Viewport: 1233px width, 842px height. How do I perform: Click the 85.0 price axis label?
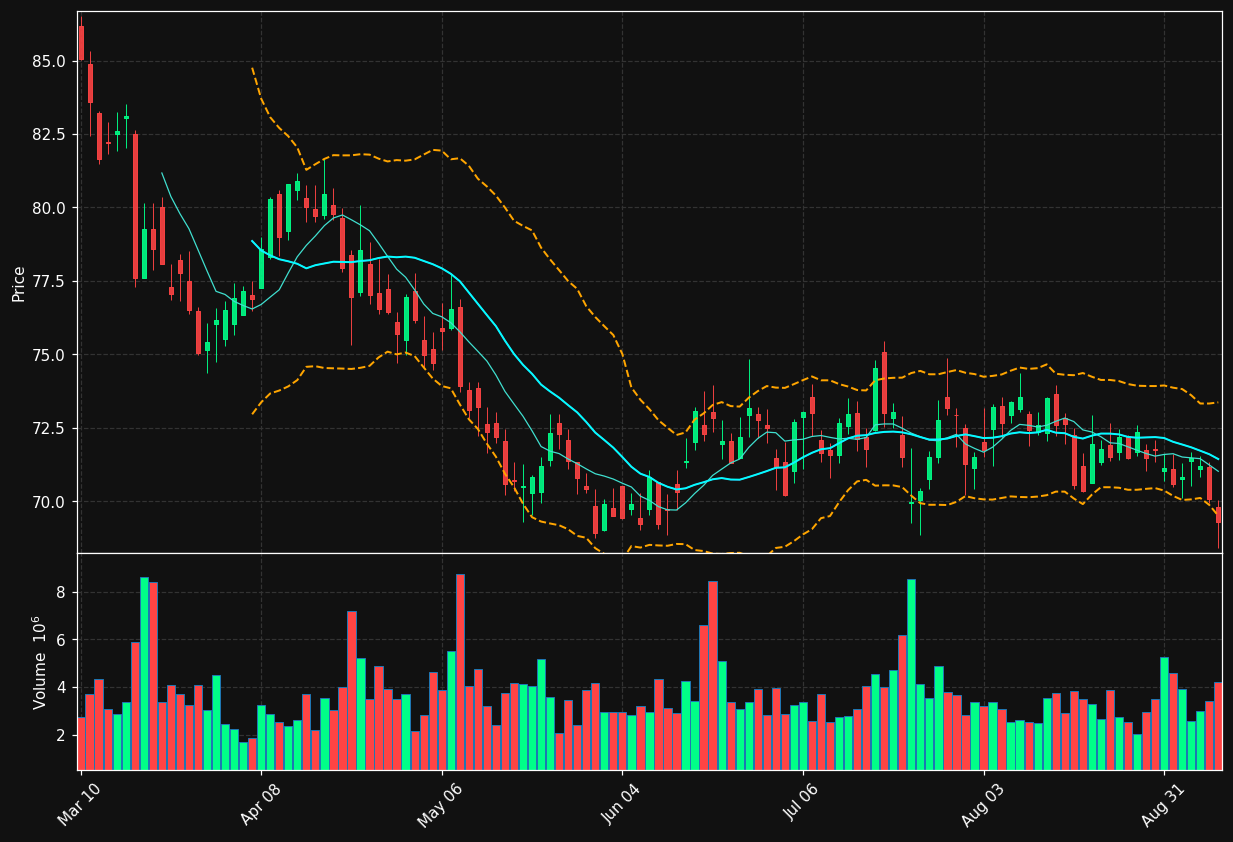point(48,61)
